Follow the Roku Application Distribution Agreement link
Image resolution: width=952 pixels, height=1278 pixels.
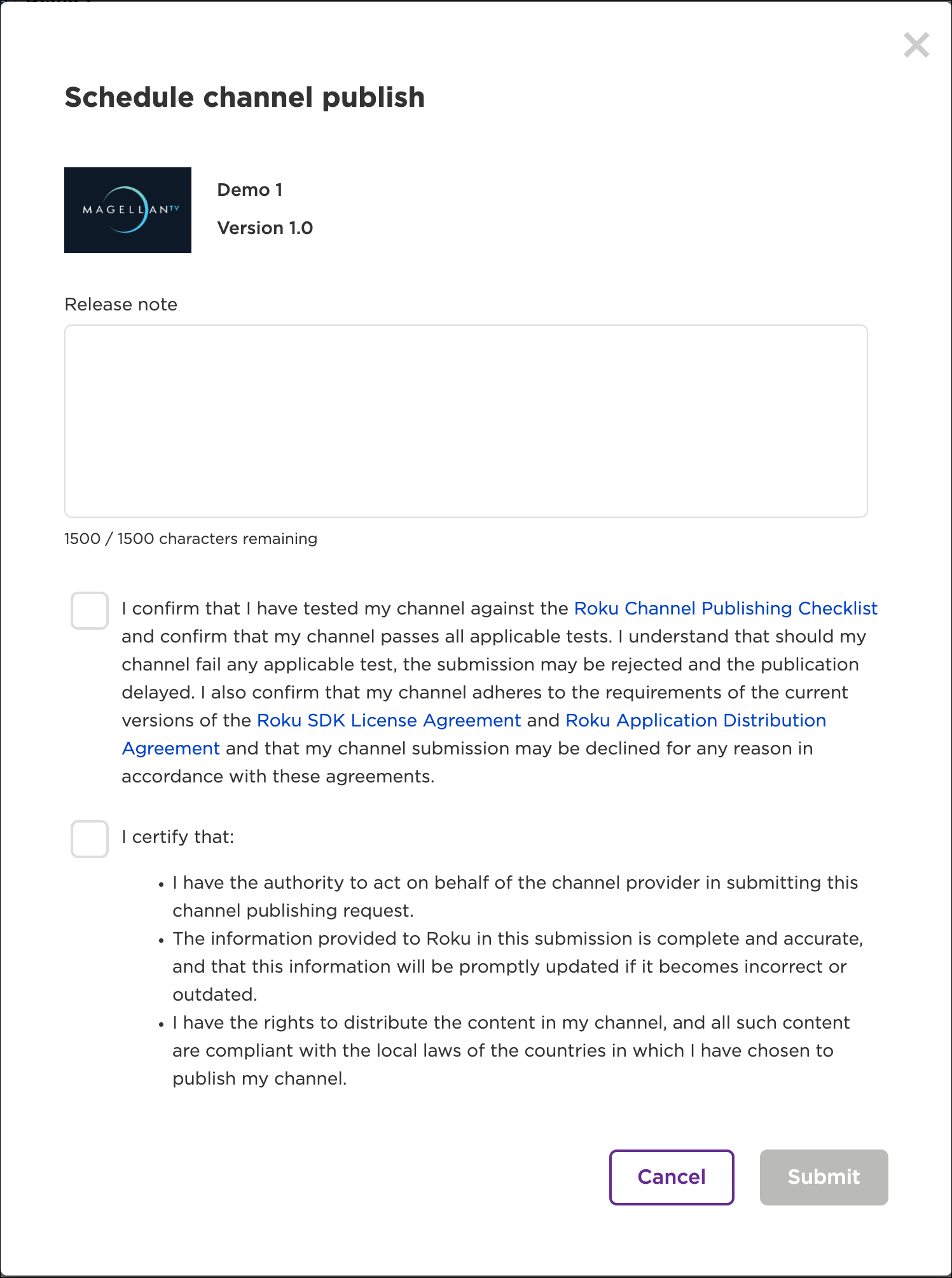(695, 721)
